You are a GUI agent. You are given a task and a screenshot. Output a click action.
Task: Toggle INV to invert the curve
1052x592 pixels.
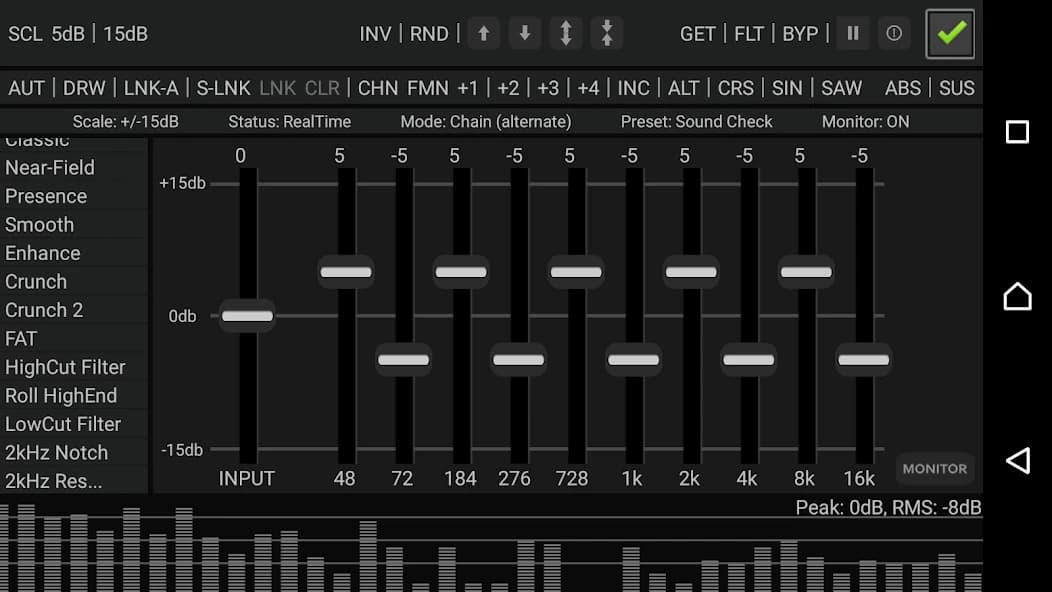pos(375,33)
